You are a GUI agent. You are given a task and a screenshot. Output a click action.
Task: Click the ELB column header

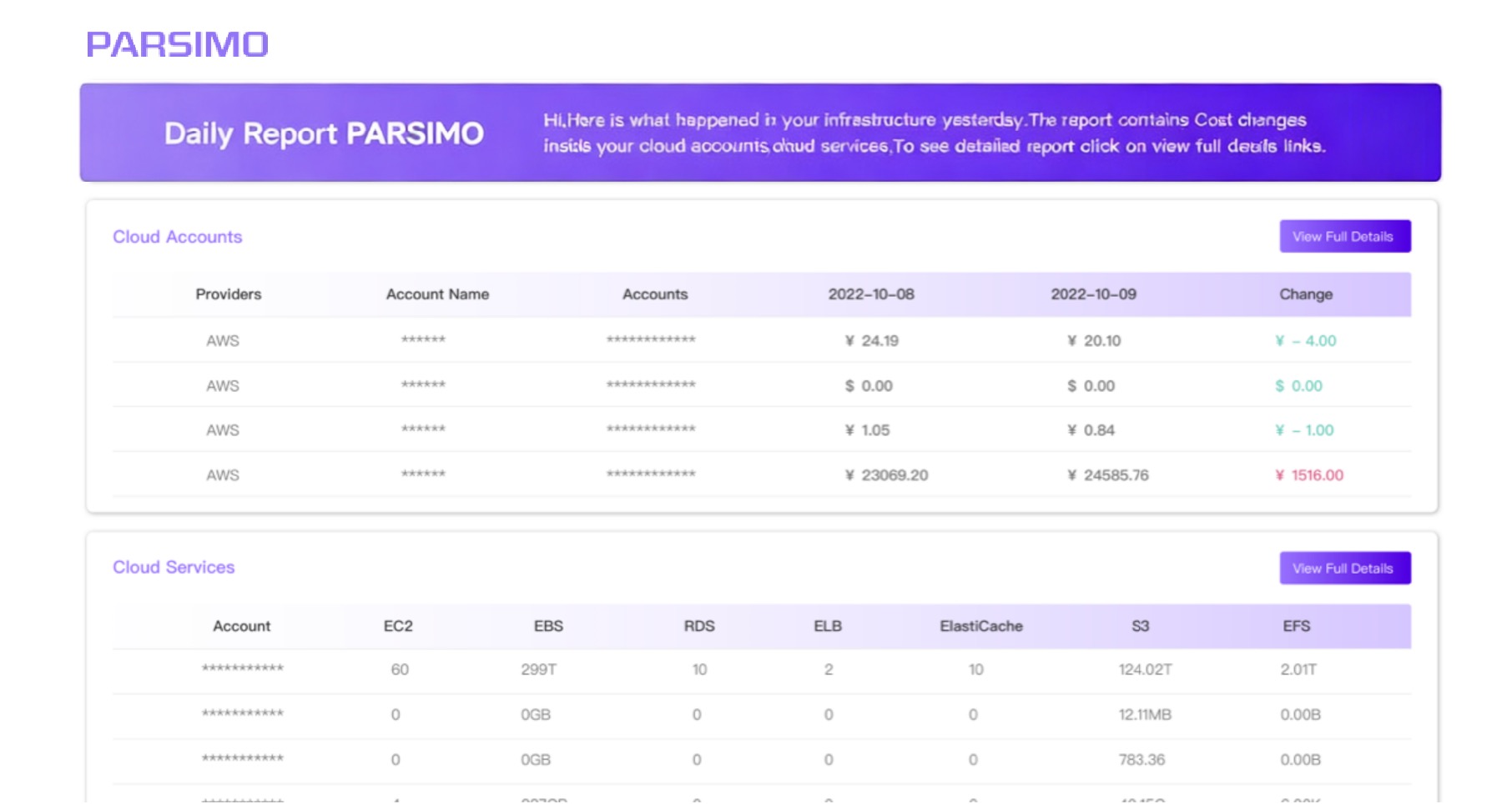point(828,626)
